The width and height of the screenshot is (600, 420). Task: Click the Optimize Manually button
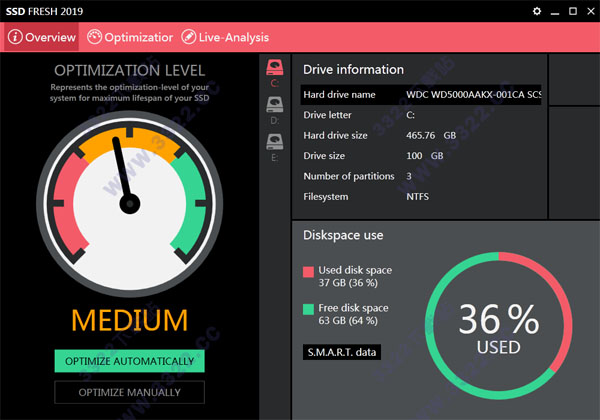pyautogui.click(x=129, y=392)
